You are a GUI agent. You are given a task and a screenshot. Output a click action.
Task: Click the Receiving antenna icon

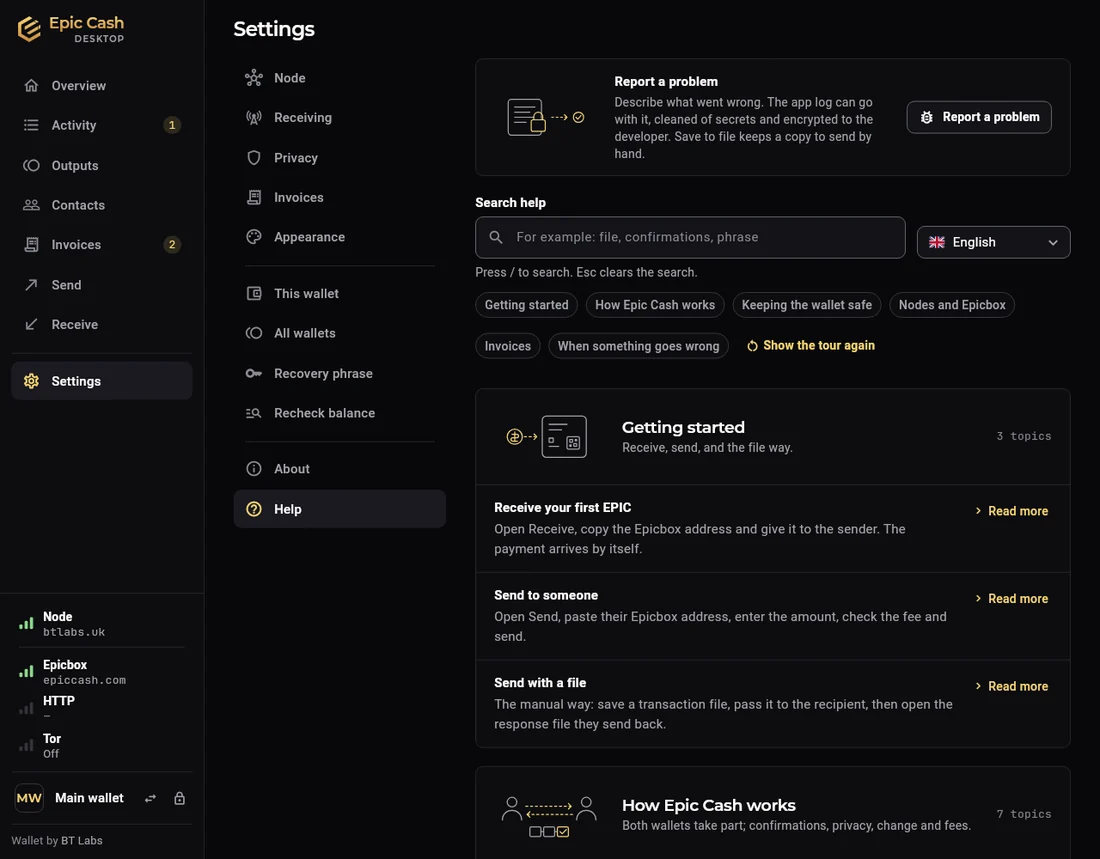tap(254, 118)
